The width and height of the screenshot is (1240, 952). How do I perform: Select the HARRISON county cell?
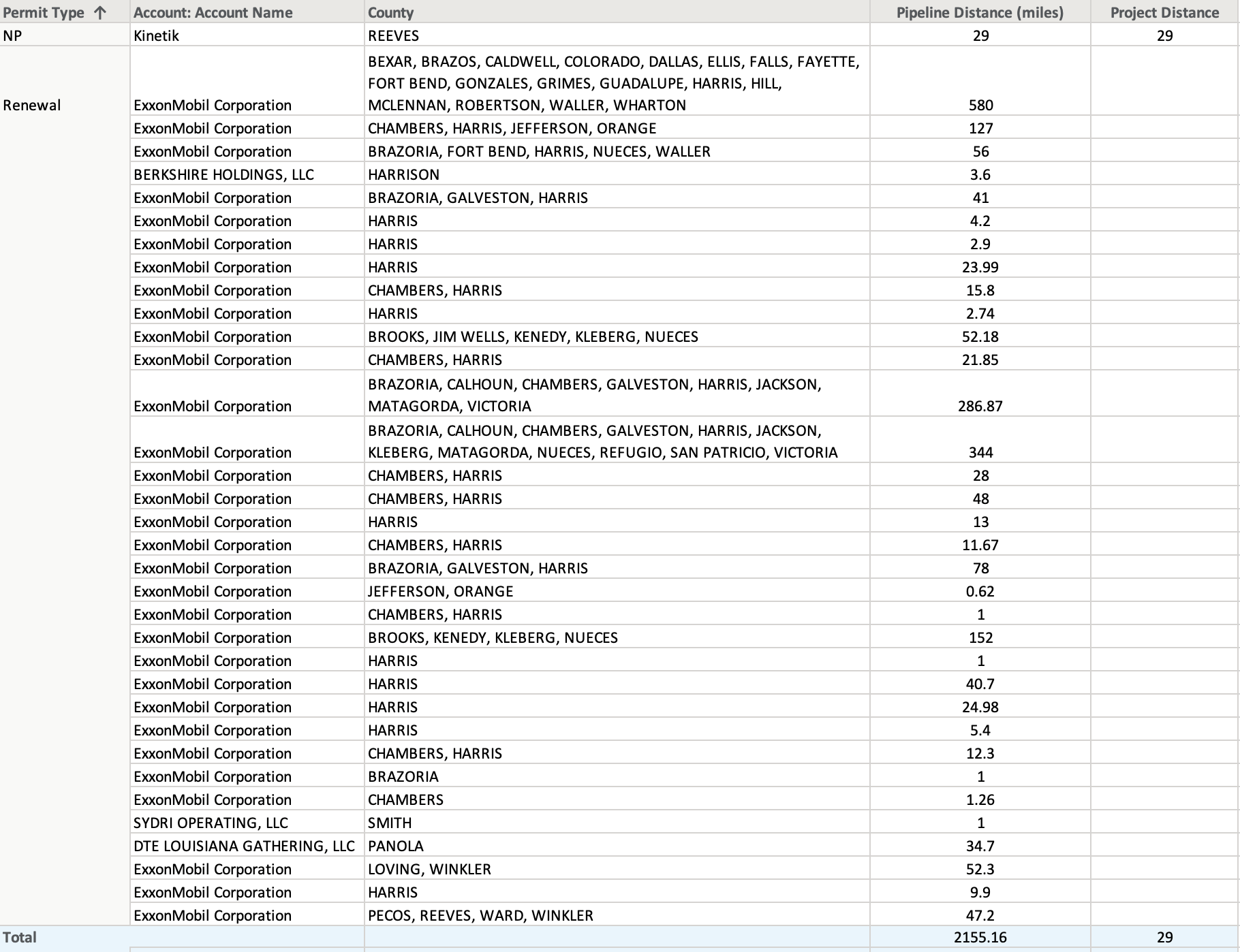(x=403, y=174)
